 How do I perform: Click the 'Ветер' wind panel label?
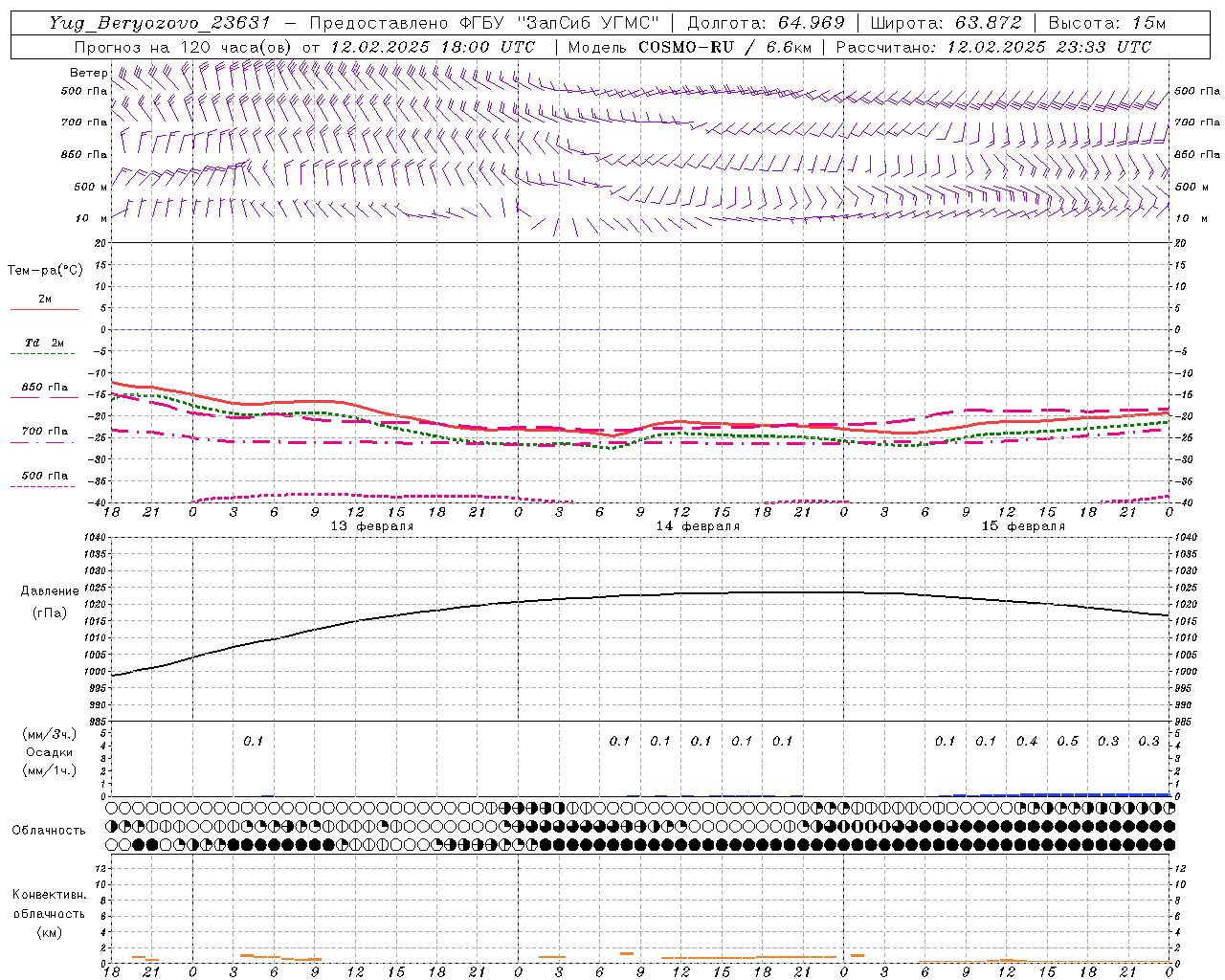pos(88,73)
